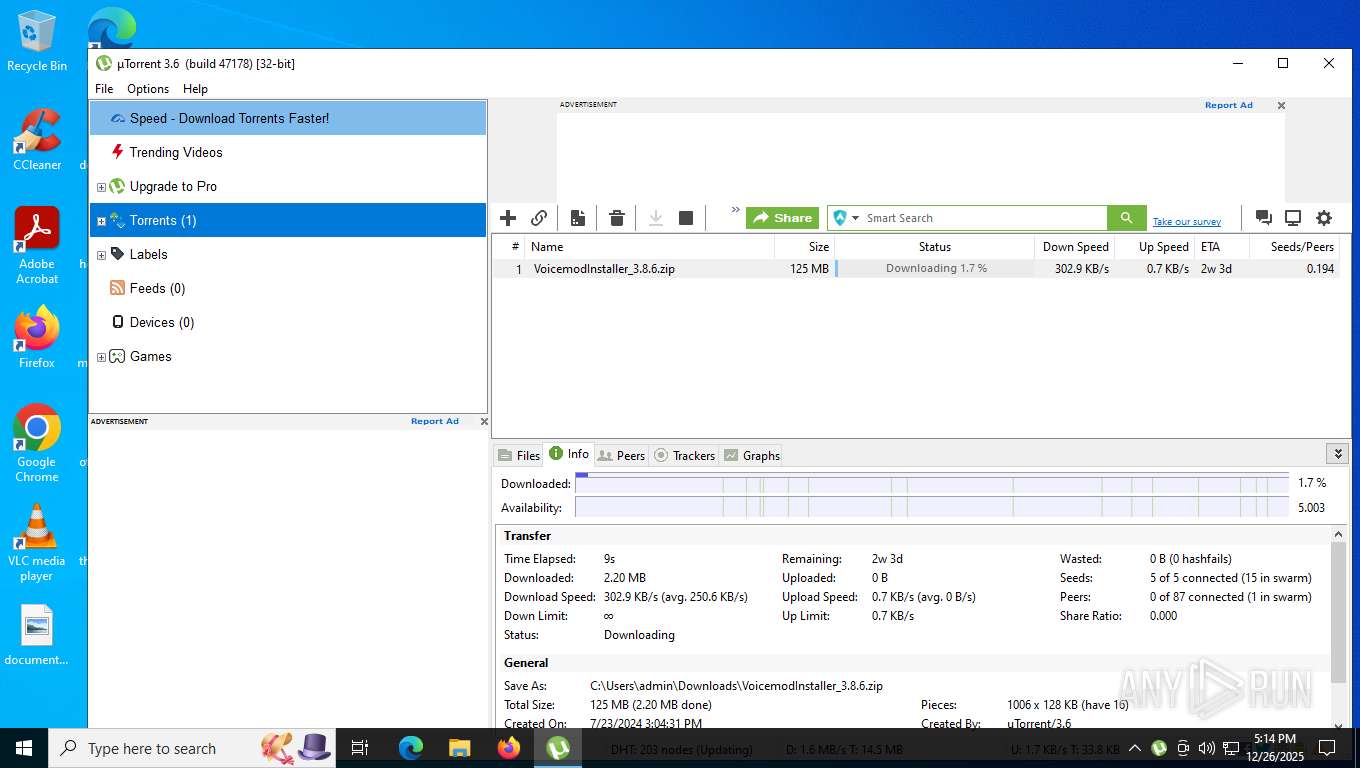Click in the Smart Search field
Screen dimensions: 1360x768
(984, 218)
